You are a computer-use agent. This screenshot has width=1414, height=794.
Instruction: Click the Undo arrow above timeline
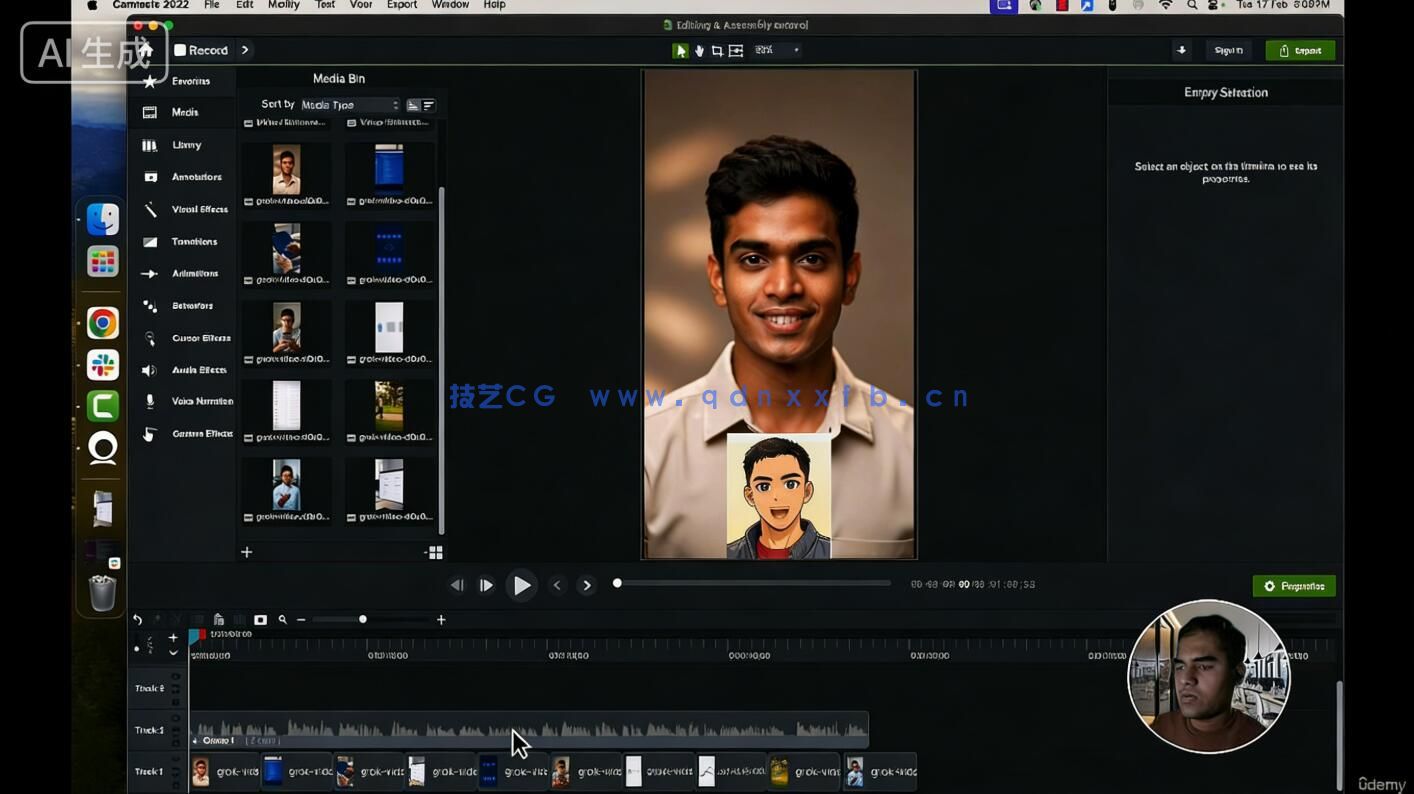pos(138,620)
